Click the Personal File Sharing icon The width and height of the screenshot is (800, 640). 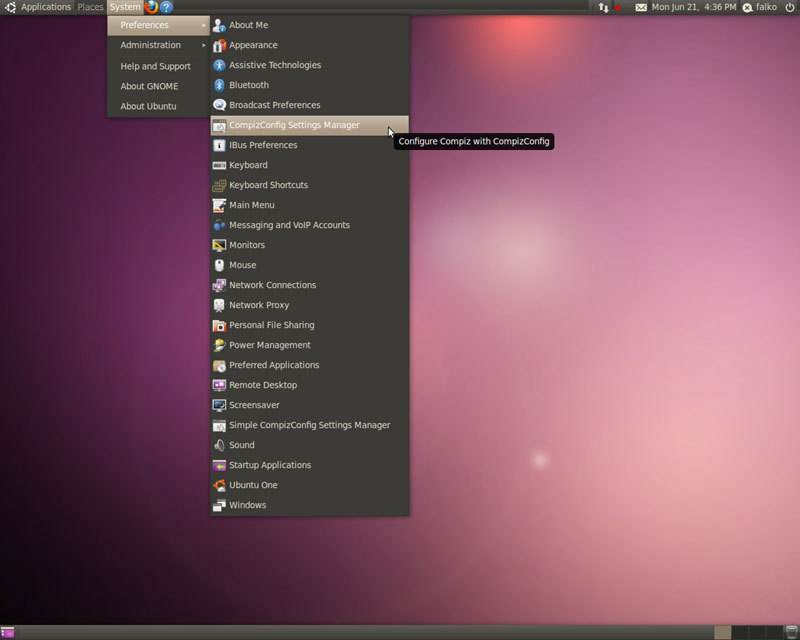click(x=219, y=325)
